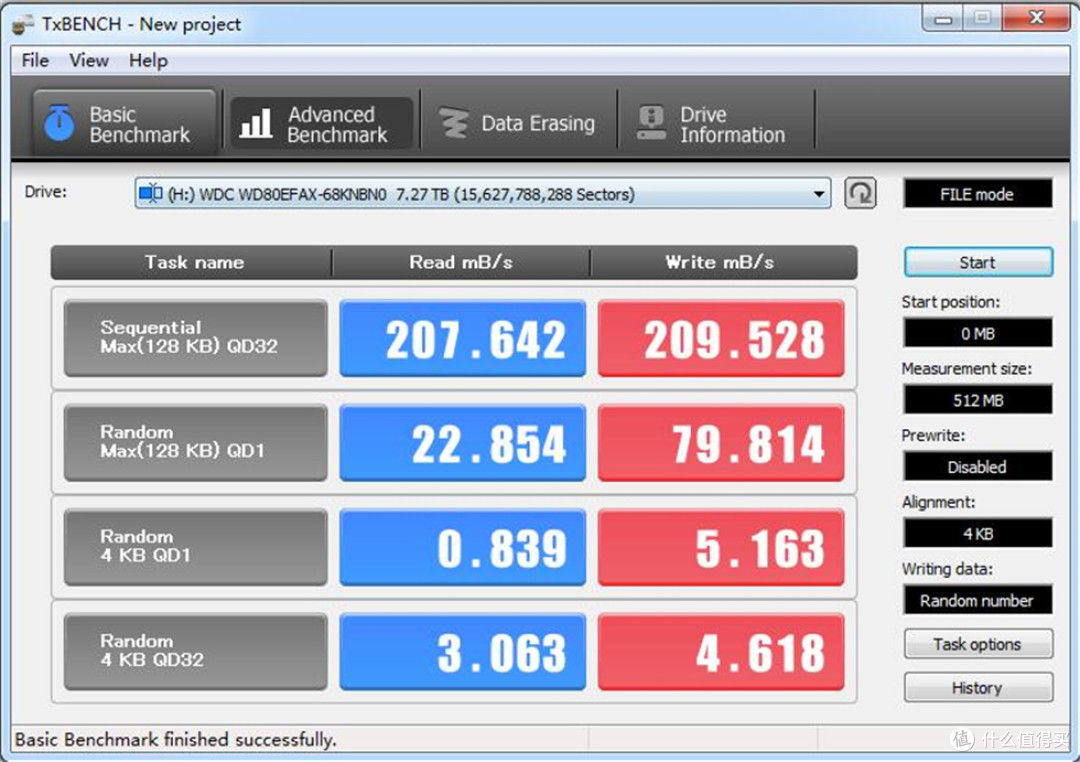Open the History button

[978, 688]
